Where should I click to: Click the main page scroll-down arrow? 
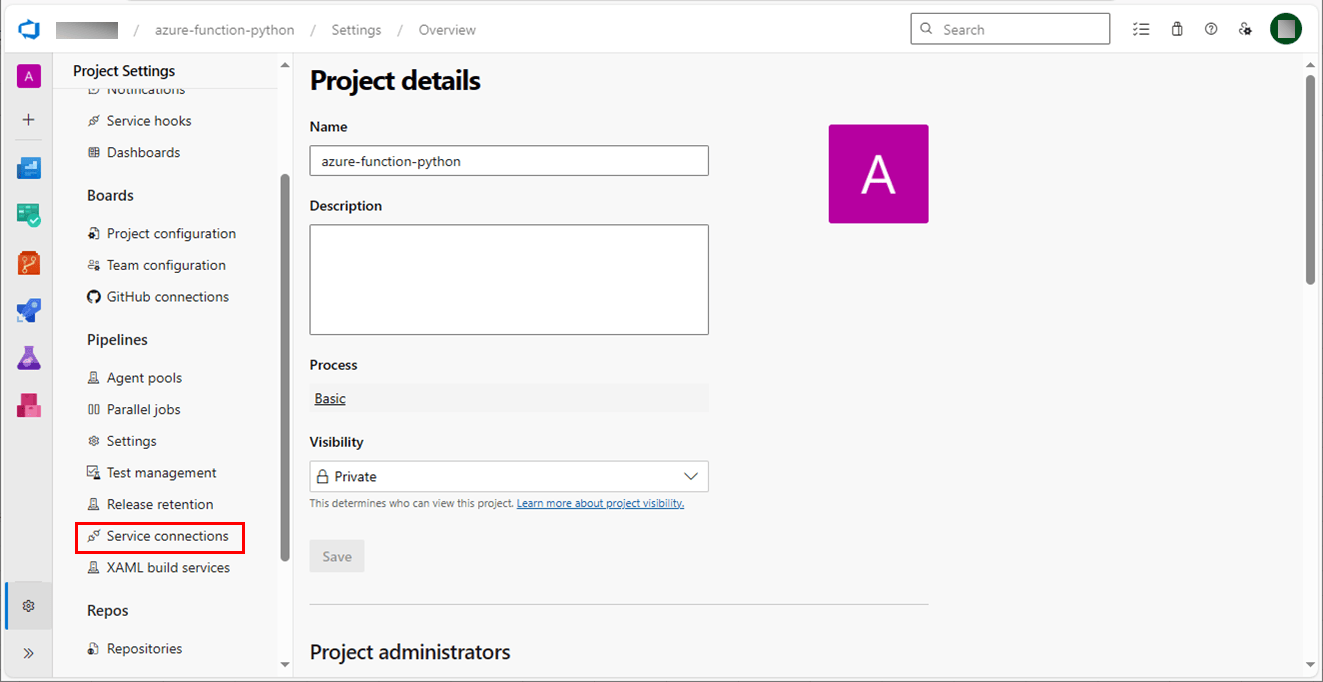click(1310, 664)
